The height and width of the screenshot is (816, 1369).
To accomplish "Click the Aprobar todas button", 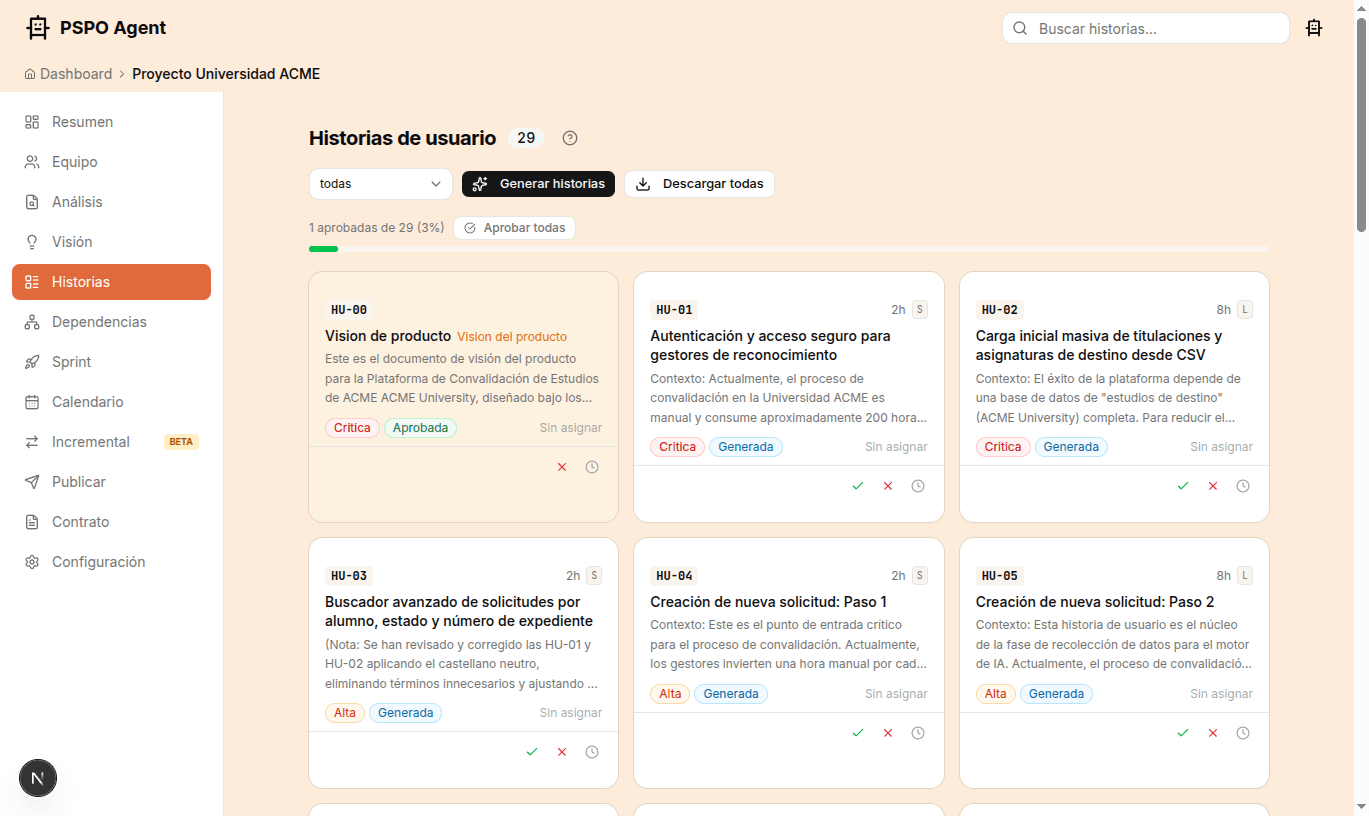I will (x=514, y=227).
